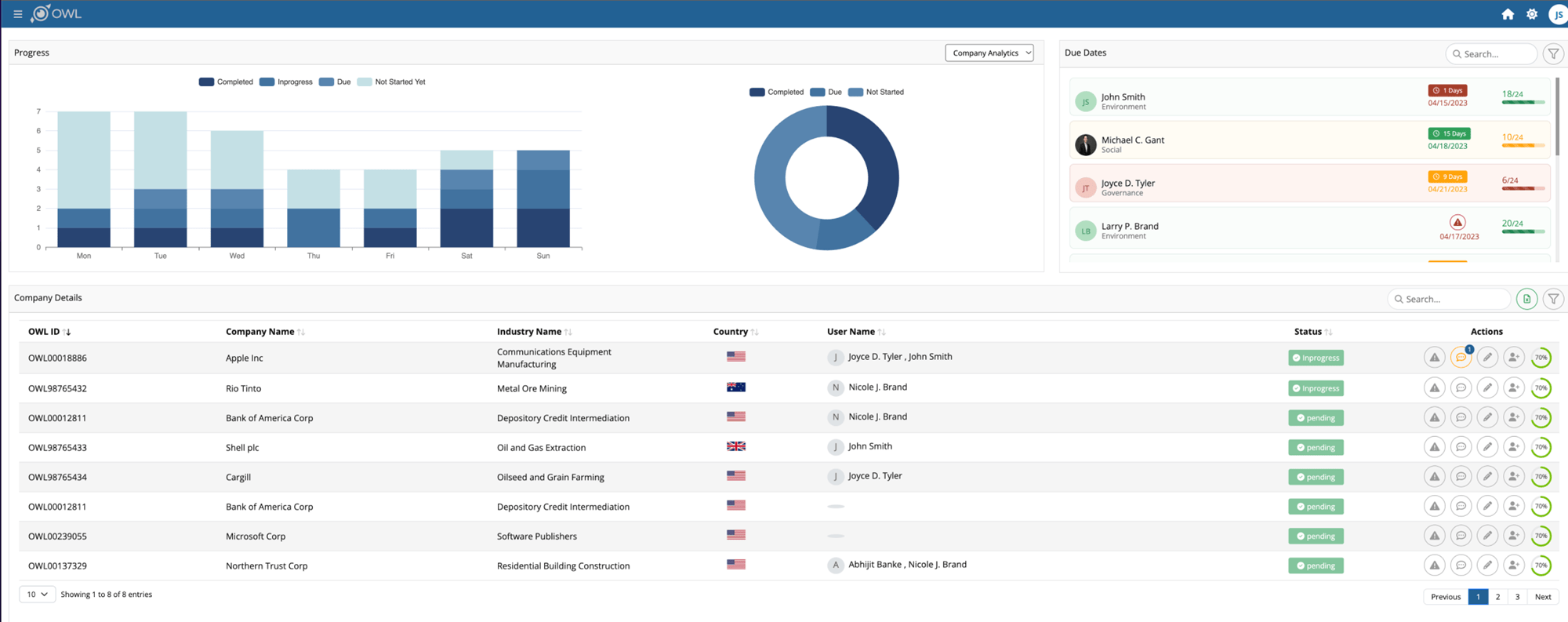This screenshot has width=1568, height=622.
Task: Go to the home page icon
Action: point(1508,14)
